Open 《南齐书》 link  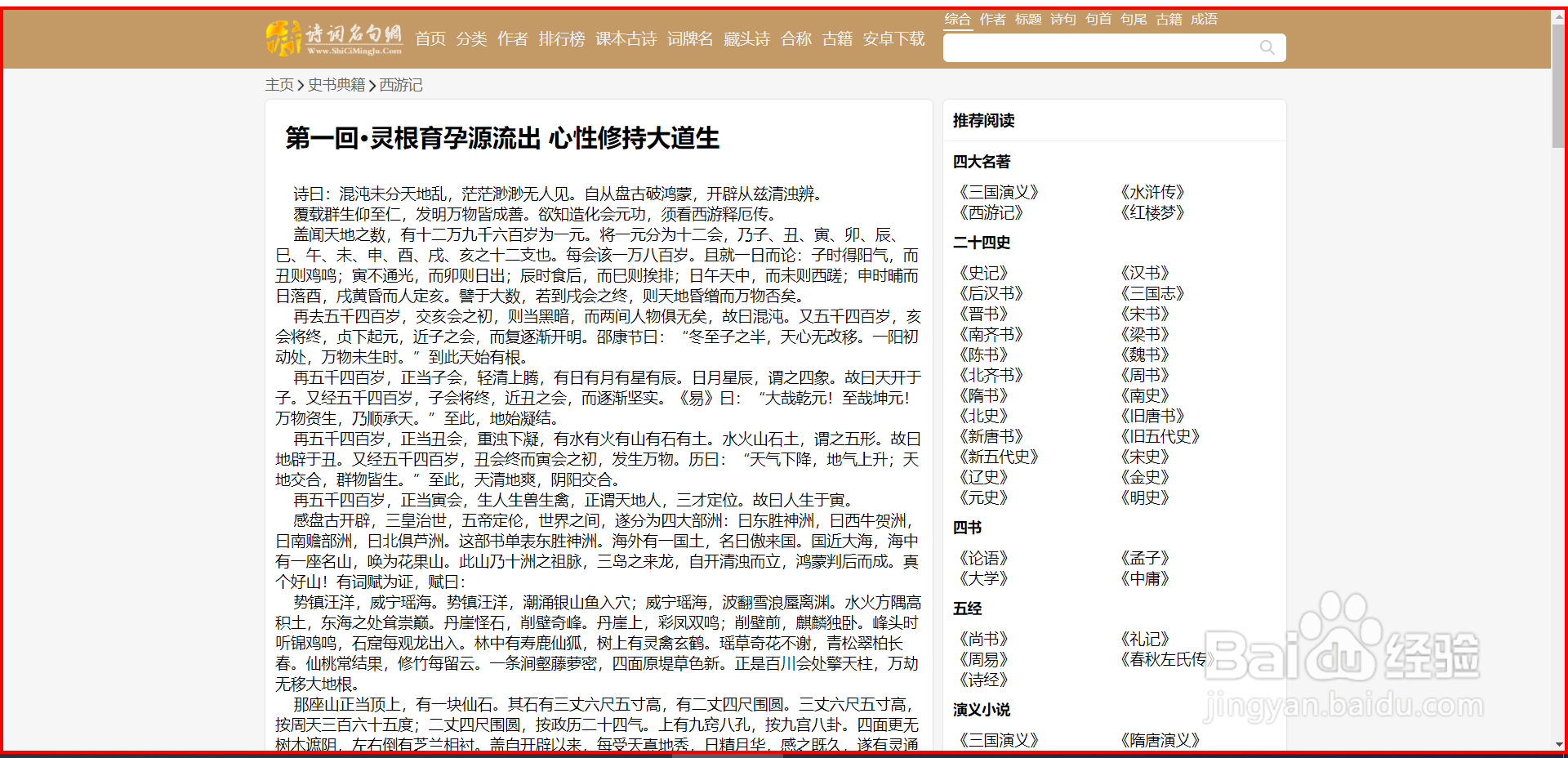pyautogui.click(x=991, y=334)
